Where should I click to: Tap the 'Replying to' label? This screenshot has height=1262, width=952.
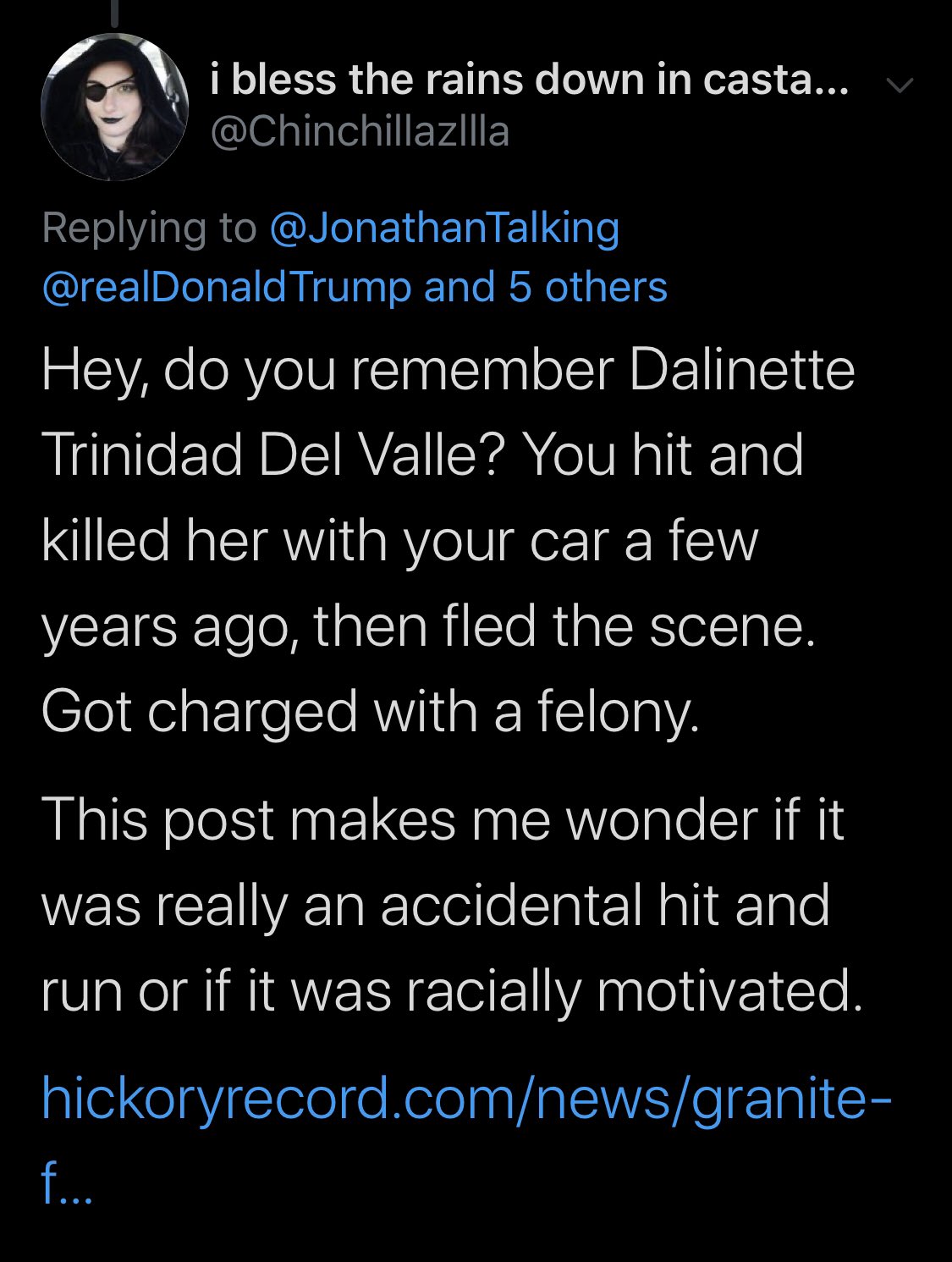149,228
